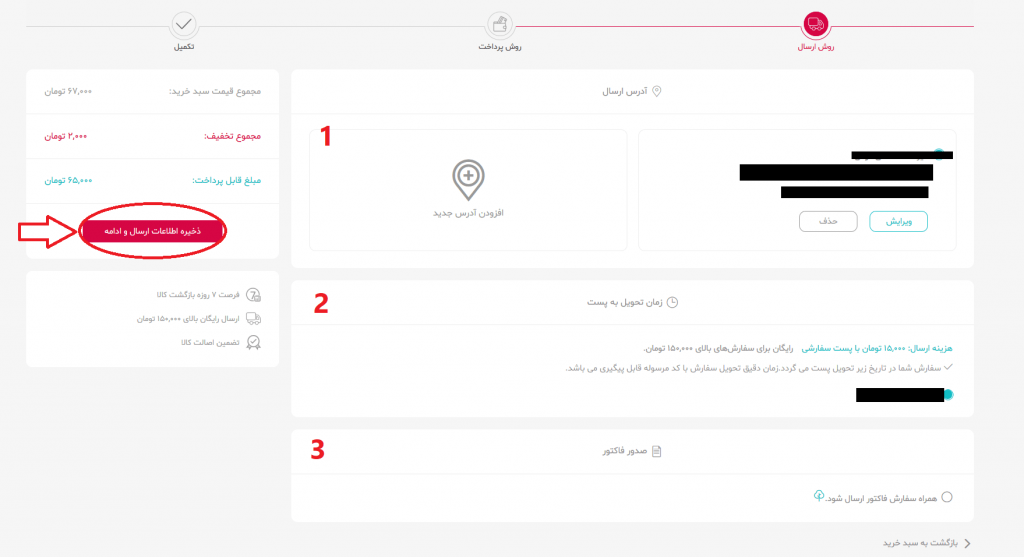Click the shipping method truck step icon

coord(816,25)
